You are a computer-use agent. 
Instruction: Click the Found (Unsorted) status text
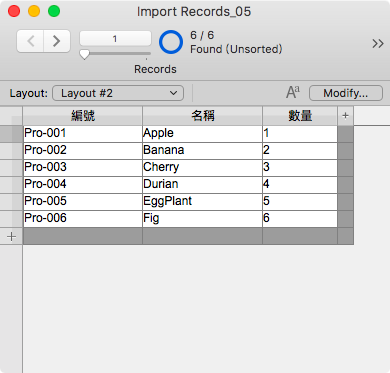point(236,49)
